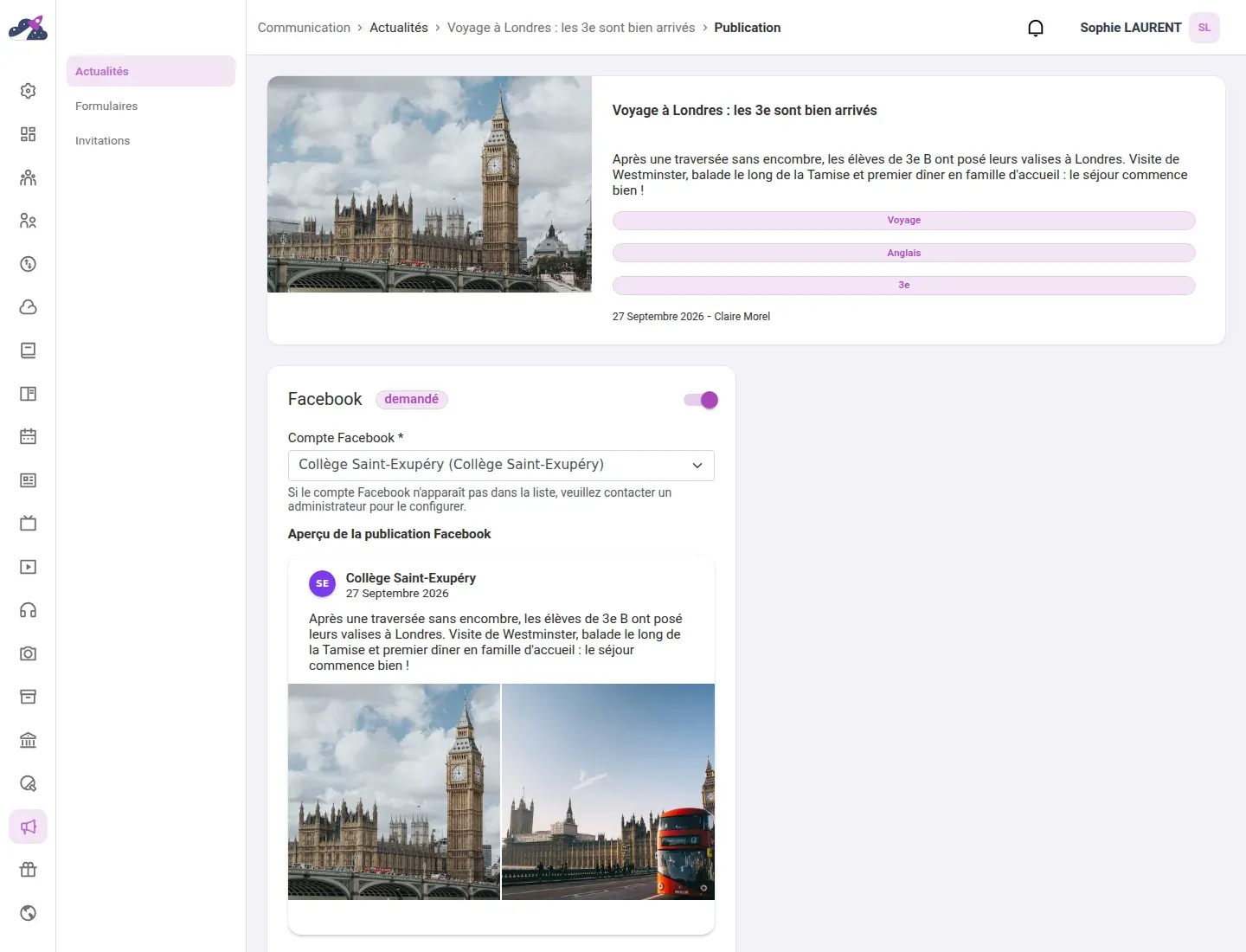Open the gift box icon
This screenshot has height=952, width=1246.
click(x=28, y=870)
